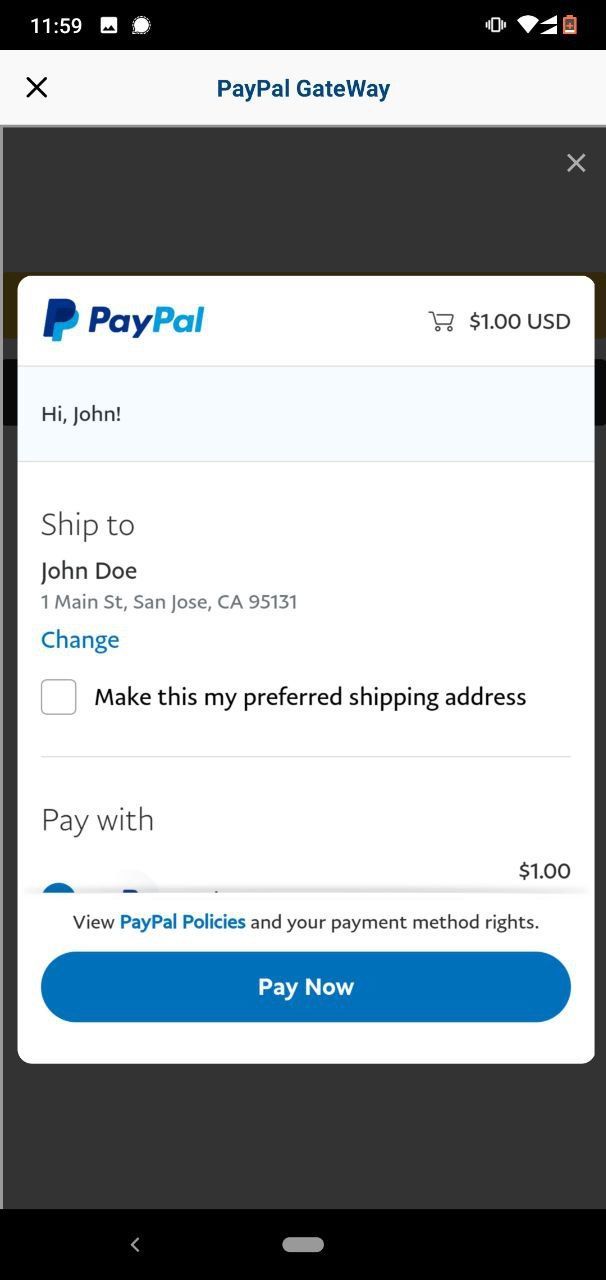The height and width of the screenshot is (1280, 606).
Task: Tap the $1.00 USD cart total
Action: 519,321
